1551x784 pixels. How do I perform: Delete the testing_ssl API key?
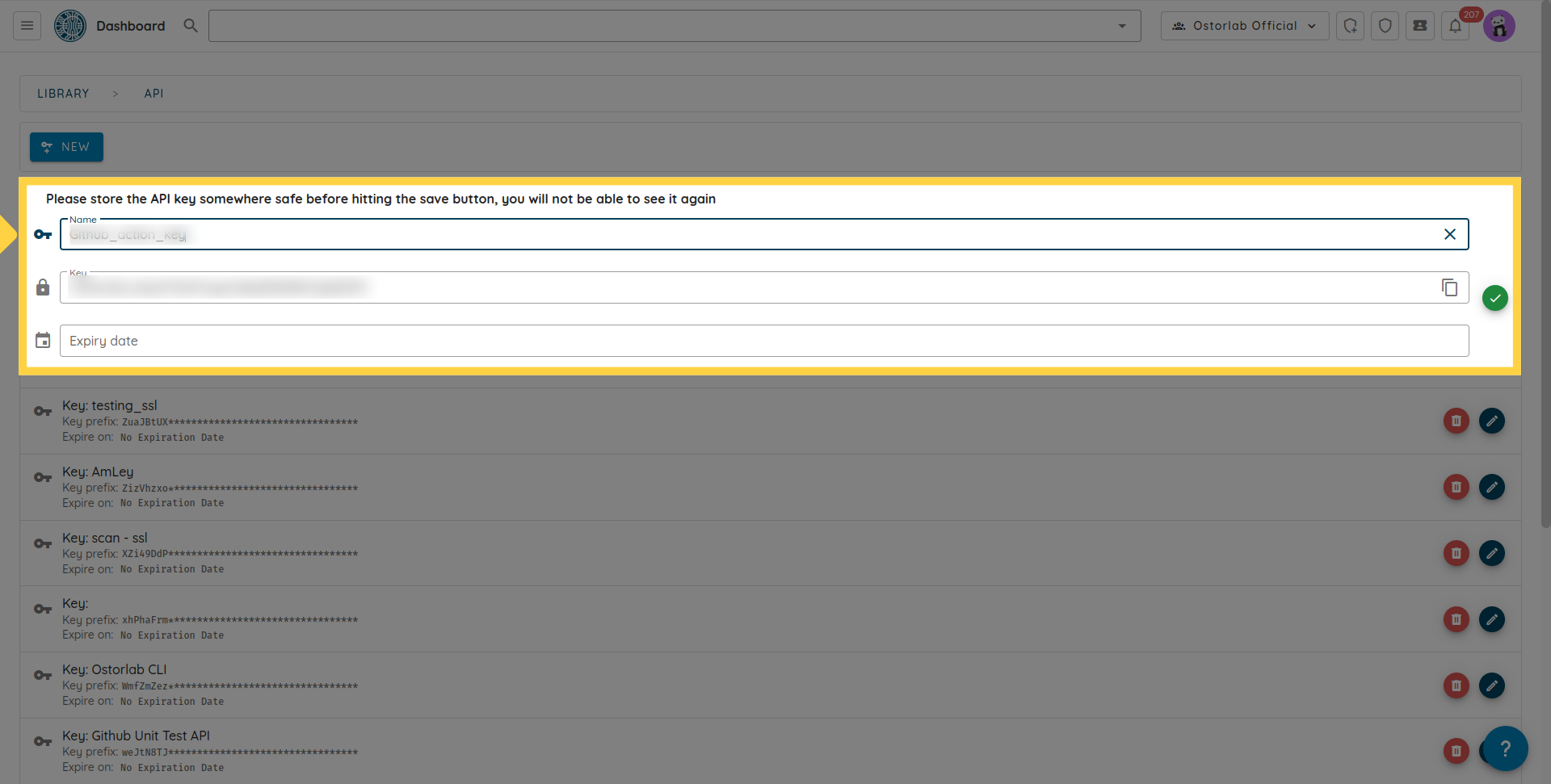[1456, 421]
